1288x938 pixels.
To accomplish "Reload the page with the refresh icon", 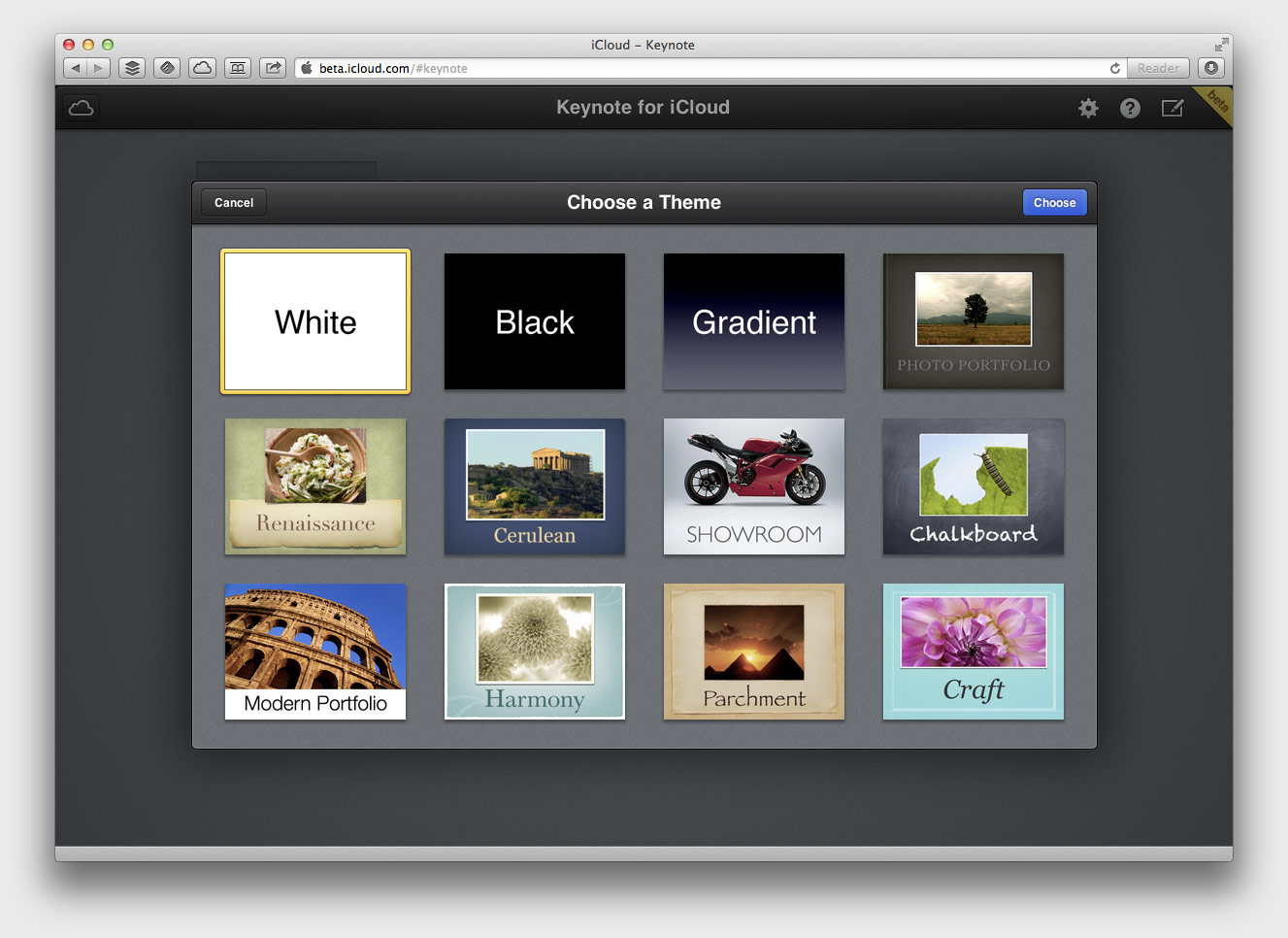I will (x=1115, y=68).
